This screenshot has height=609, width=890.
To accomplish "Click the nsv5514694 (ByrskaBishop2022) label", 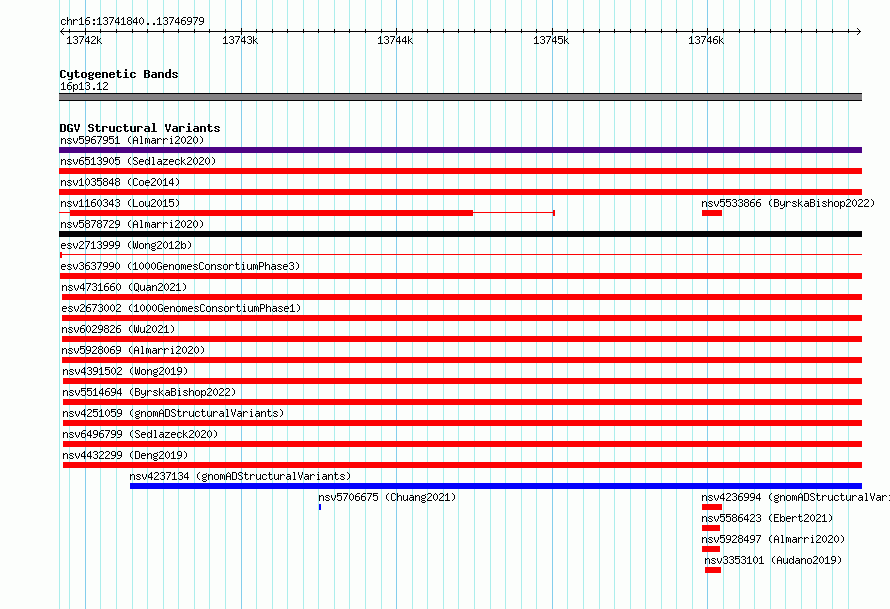I will tap(149, 392).
